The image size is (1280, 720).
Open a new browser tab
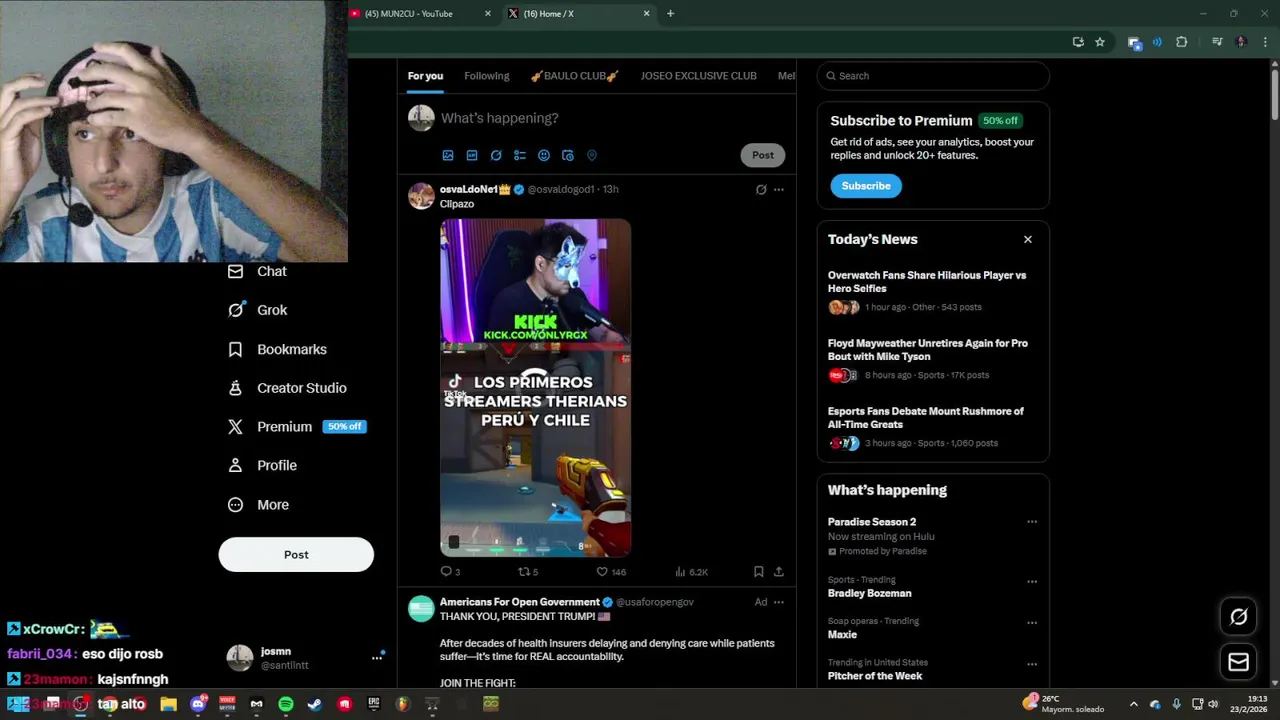670,14
